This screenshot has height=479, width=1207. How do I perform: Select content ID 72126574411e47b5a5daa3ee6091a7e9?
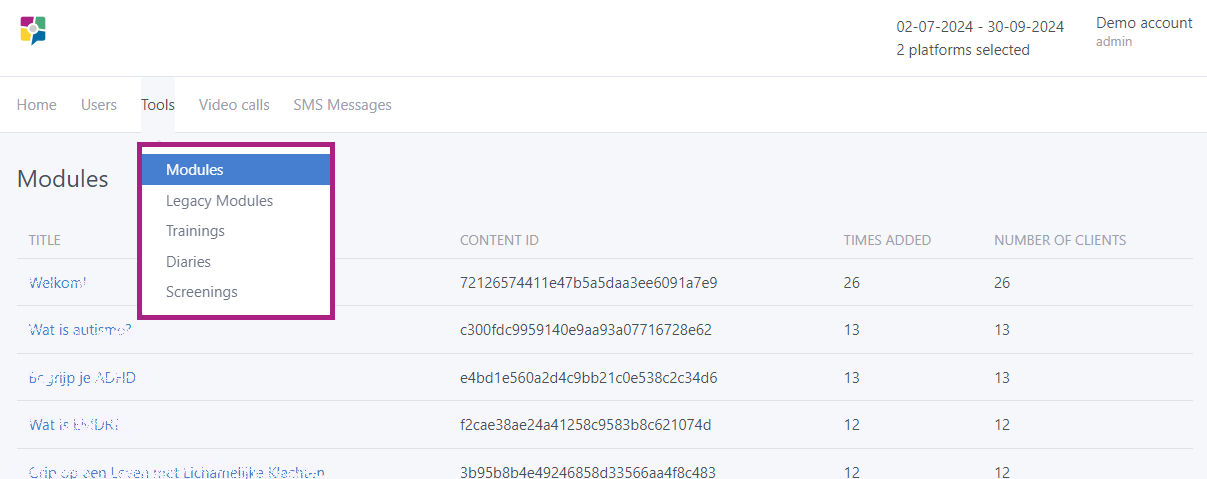click(589, 283)
